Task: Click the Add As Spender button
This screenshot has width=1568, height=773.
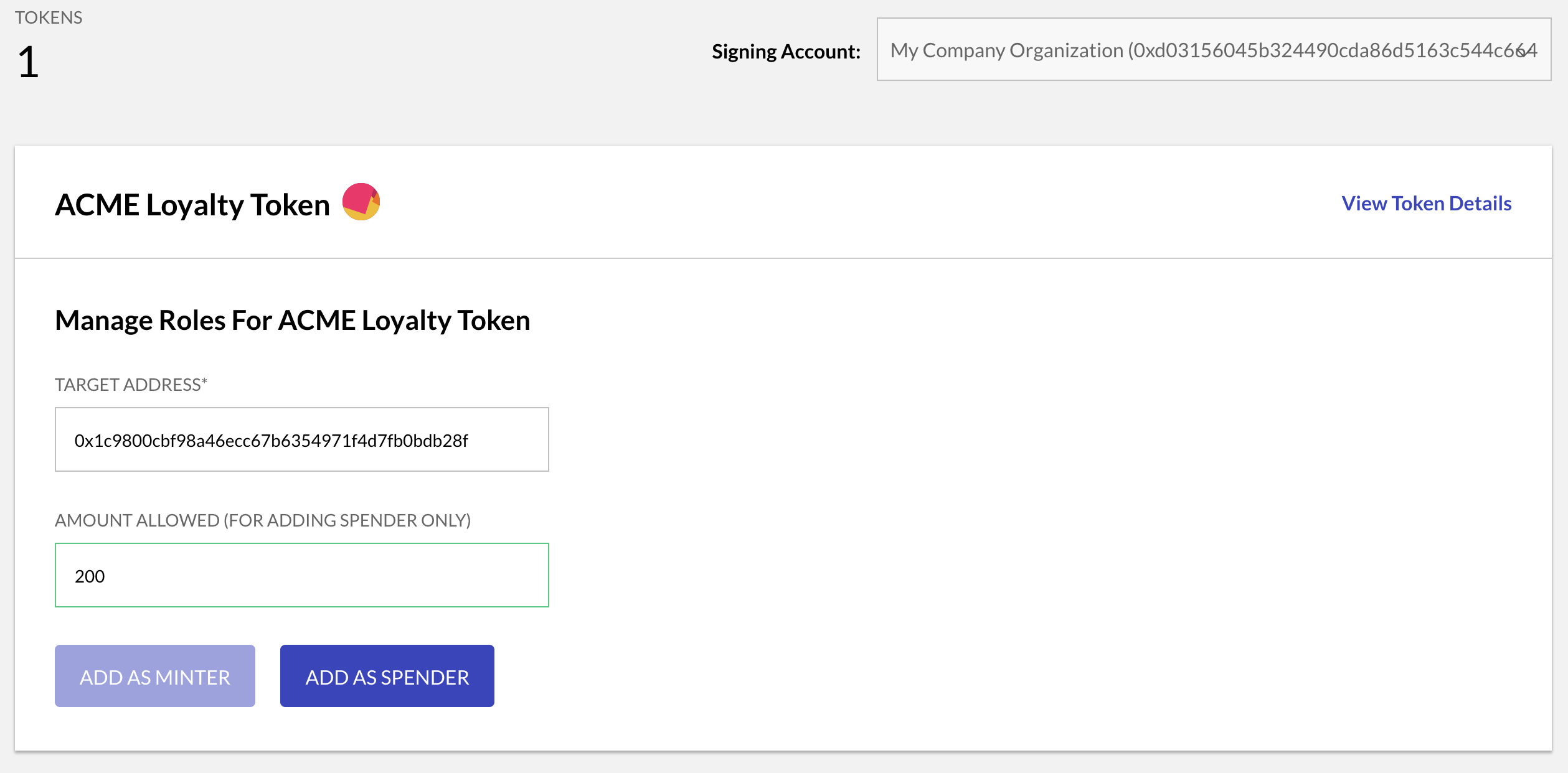Action: (x=387, y=676)
